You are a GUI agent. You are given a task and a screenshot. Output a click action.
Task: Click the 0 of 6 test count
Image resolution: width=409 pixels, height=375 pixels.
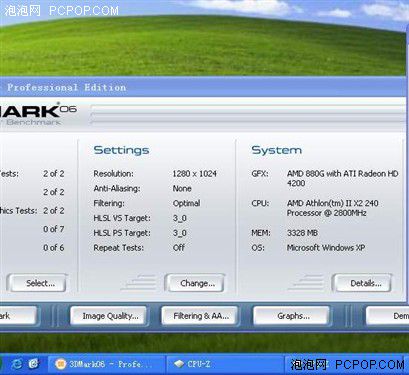point(54,248)
